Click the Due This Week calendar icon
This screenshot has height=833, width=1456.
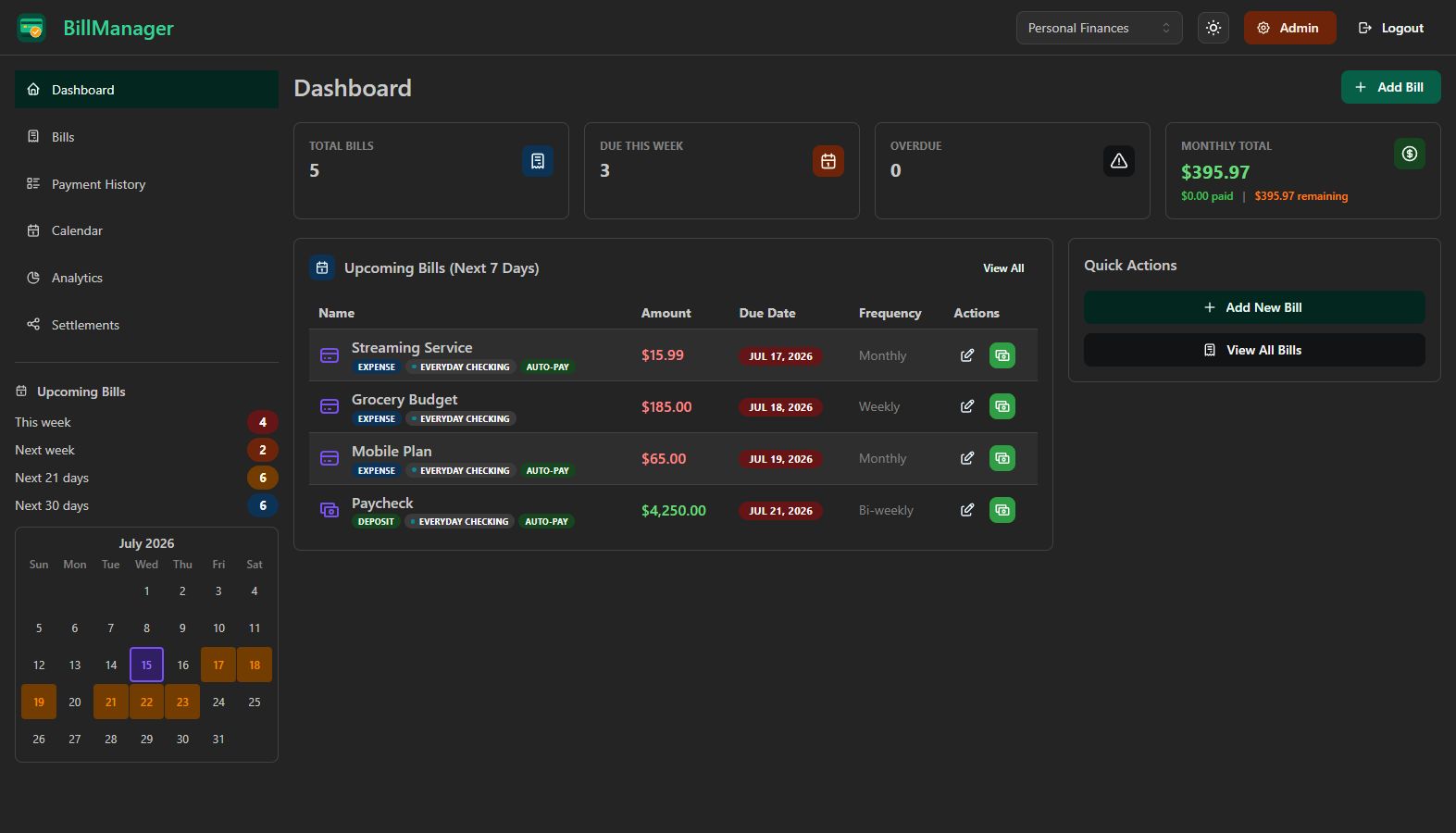coord(828,161)
